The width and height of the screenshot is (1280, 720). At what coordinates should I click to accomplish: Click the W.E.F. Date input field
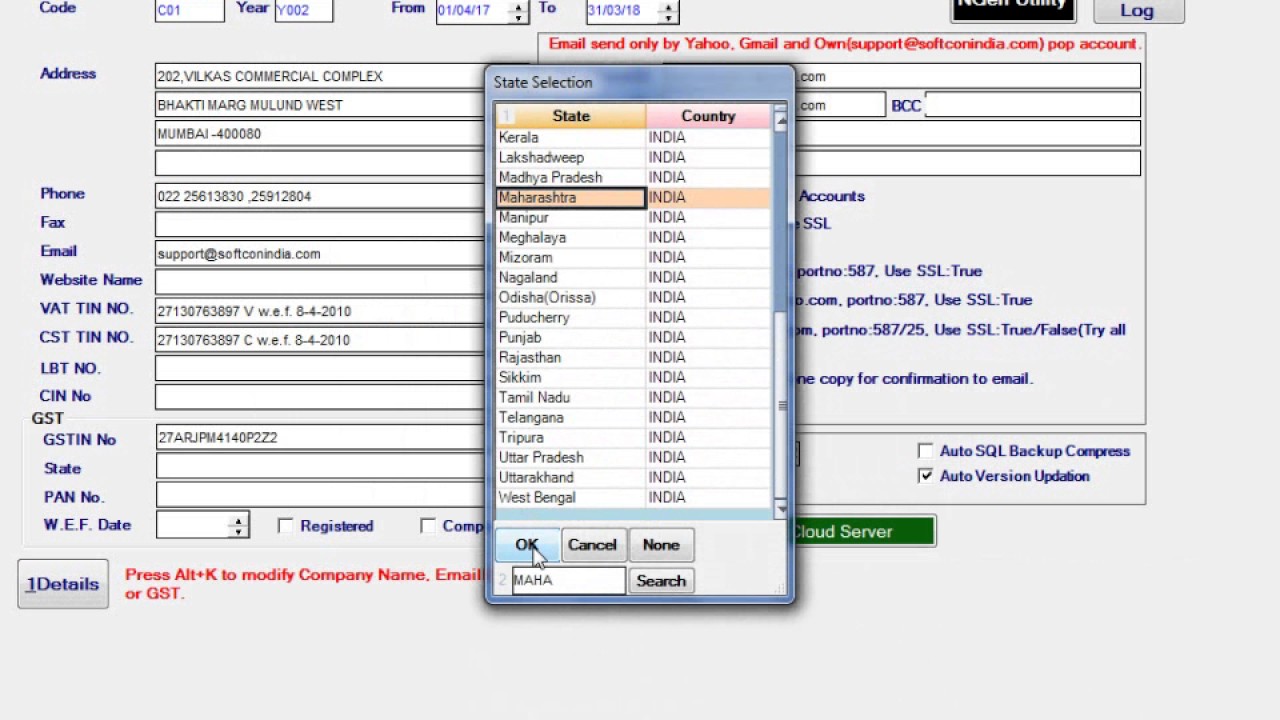(x=192, y=525)
